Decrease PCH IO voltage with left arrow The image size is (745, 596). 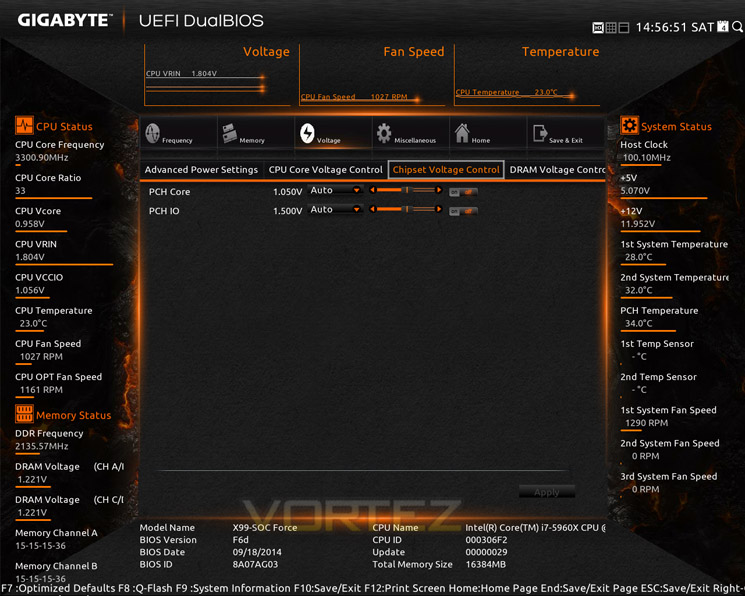point(372,209)
